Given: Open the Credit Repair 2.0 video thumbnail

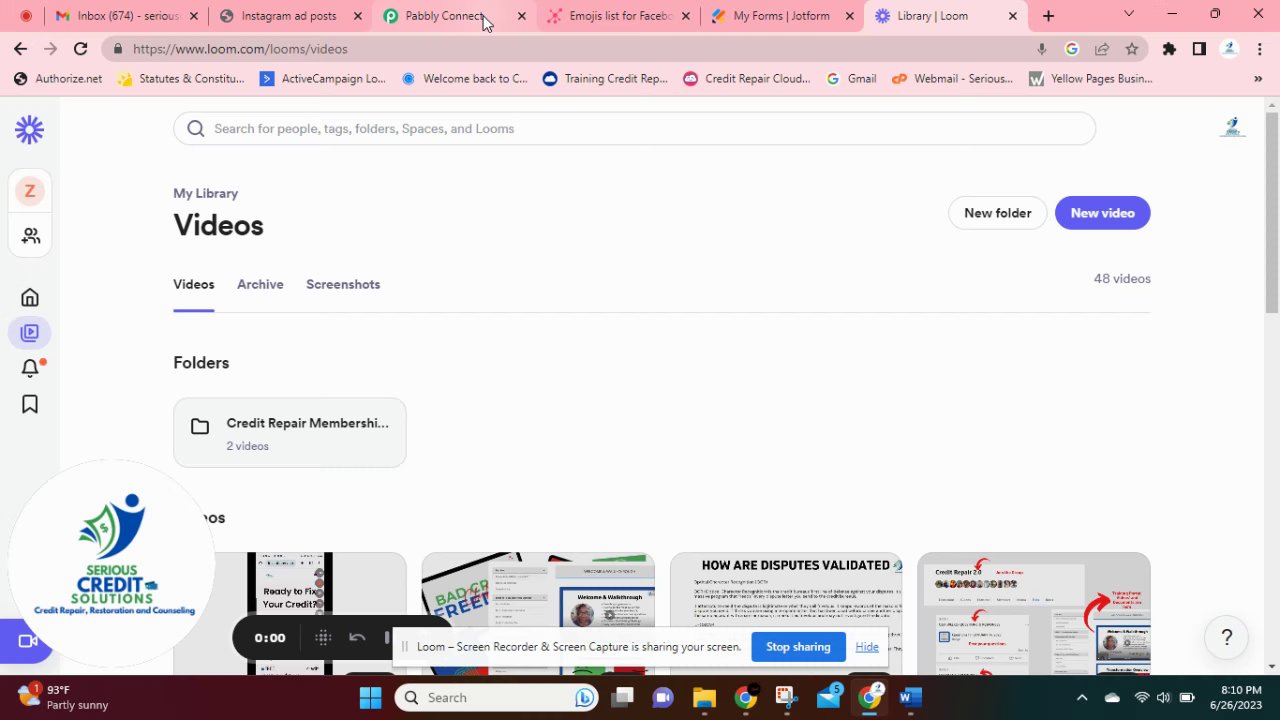Looking at the screenshot, I should (x=1034, y=613).
